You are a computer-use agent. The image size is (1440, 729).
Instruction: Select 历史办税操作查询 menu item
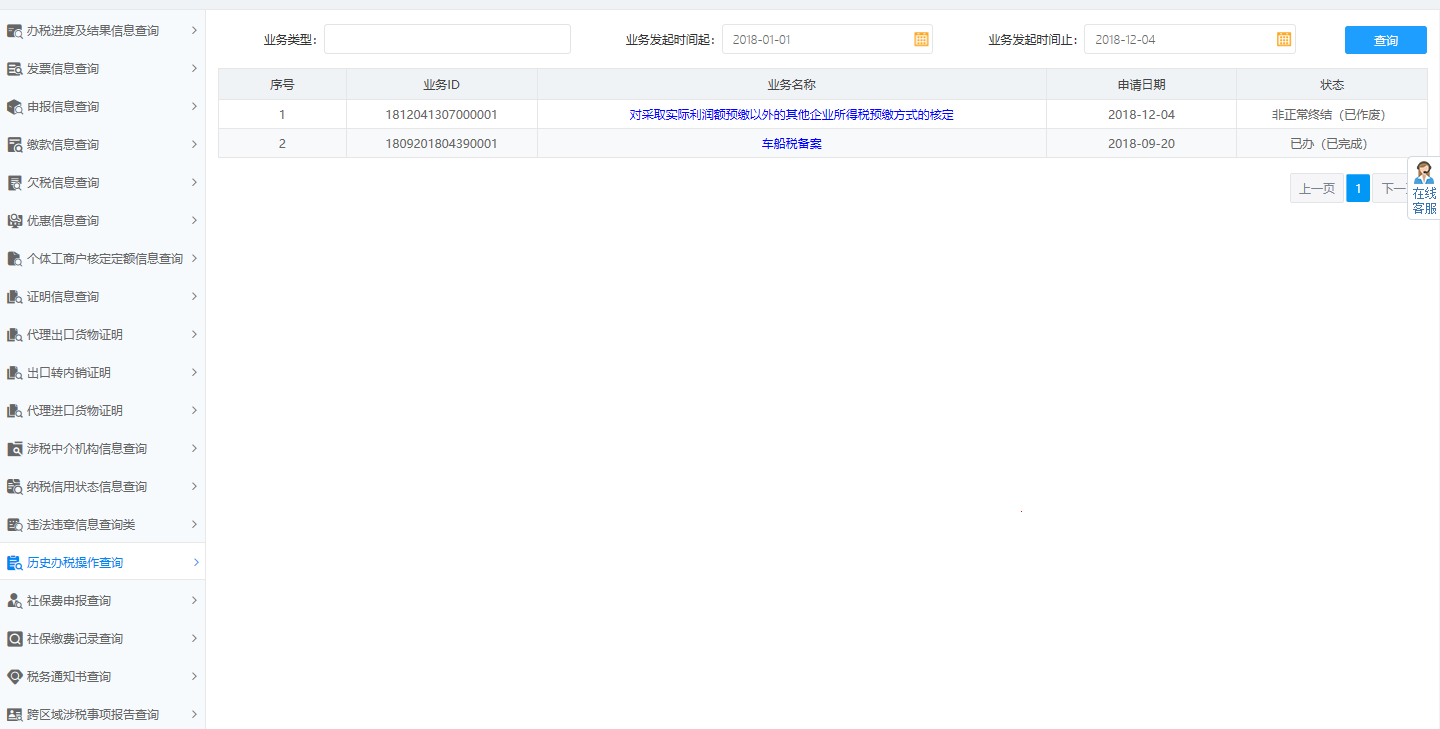[75, 563]
